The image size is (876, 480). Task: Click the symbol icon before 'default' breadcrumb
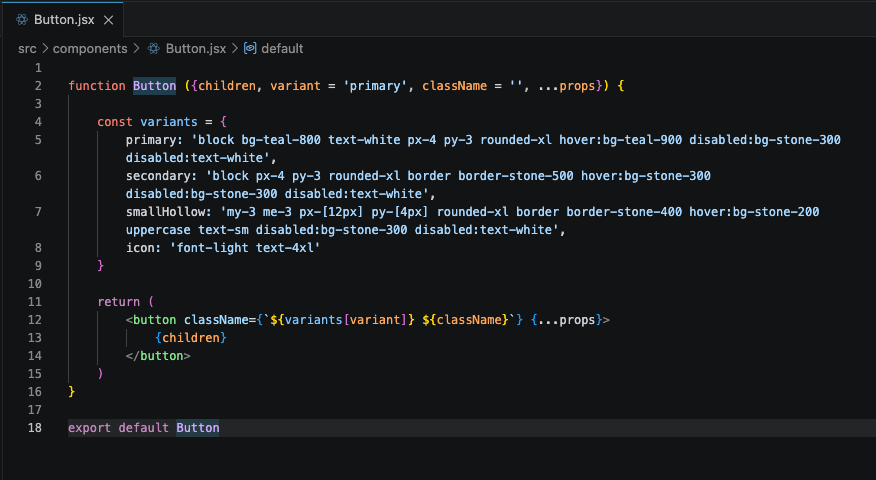(250, 49)
